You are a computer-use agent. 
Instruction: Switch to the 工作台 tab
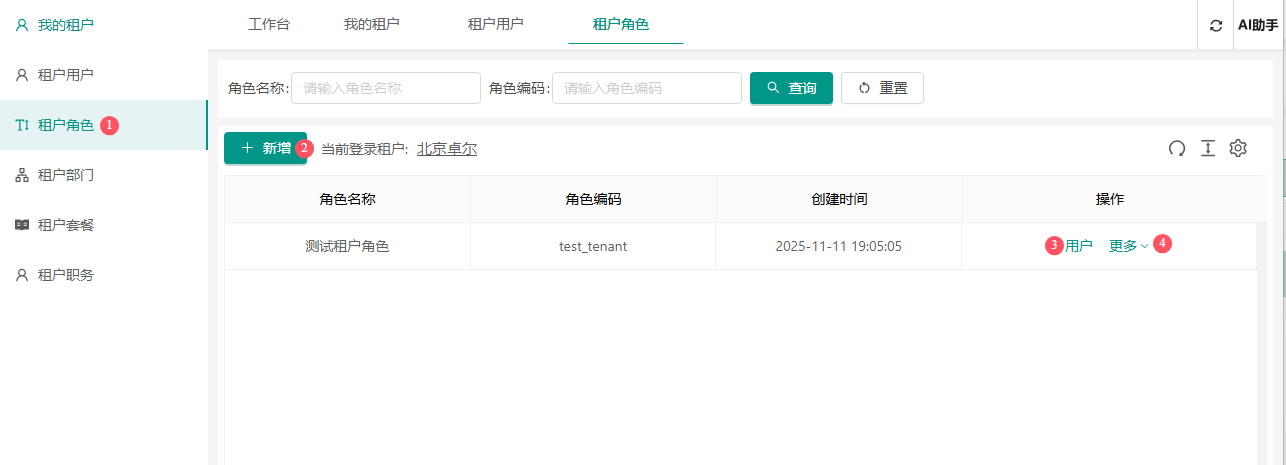[x=269, y=24]
